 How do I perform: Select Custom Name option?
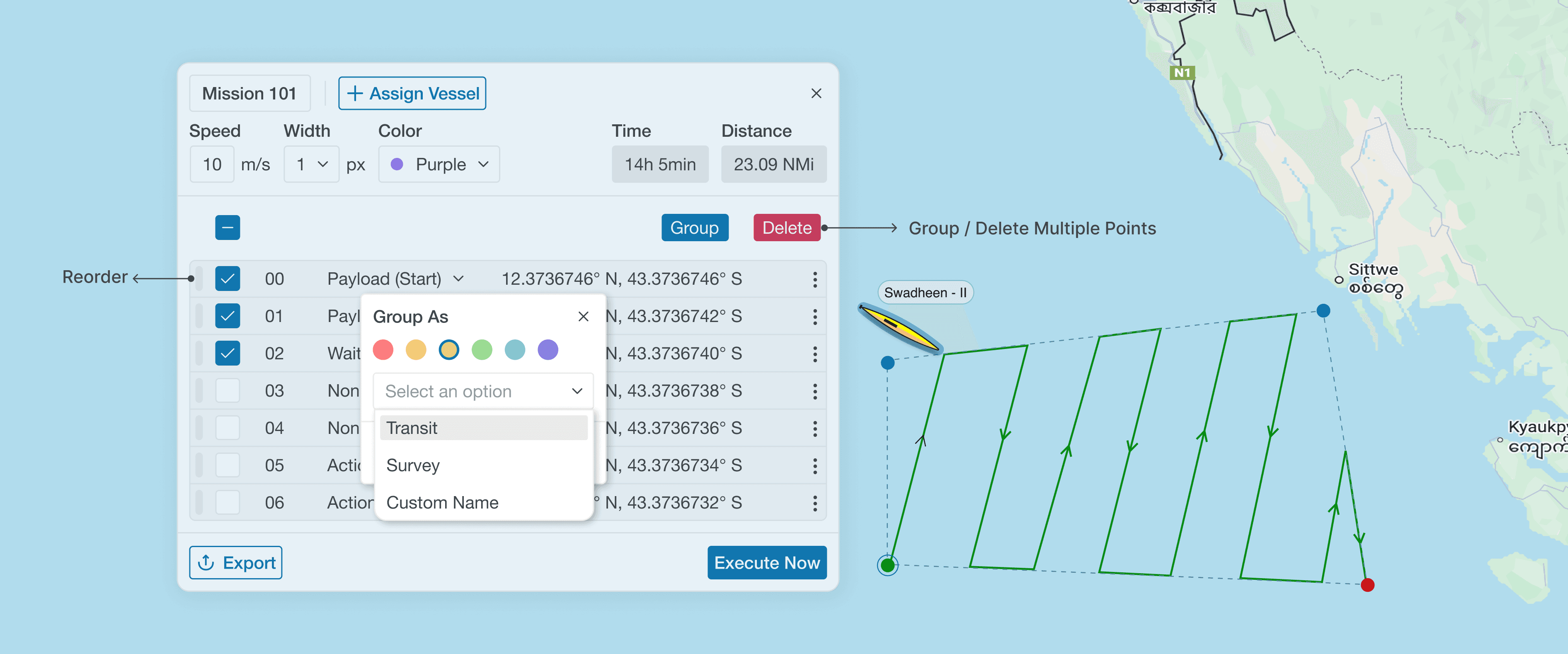click(x=443, y=502)
